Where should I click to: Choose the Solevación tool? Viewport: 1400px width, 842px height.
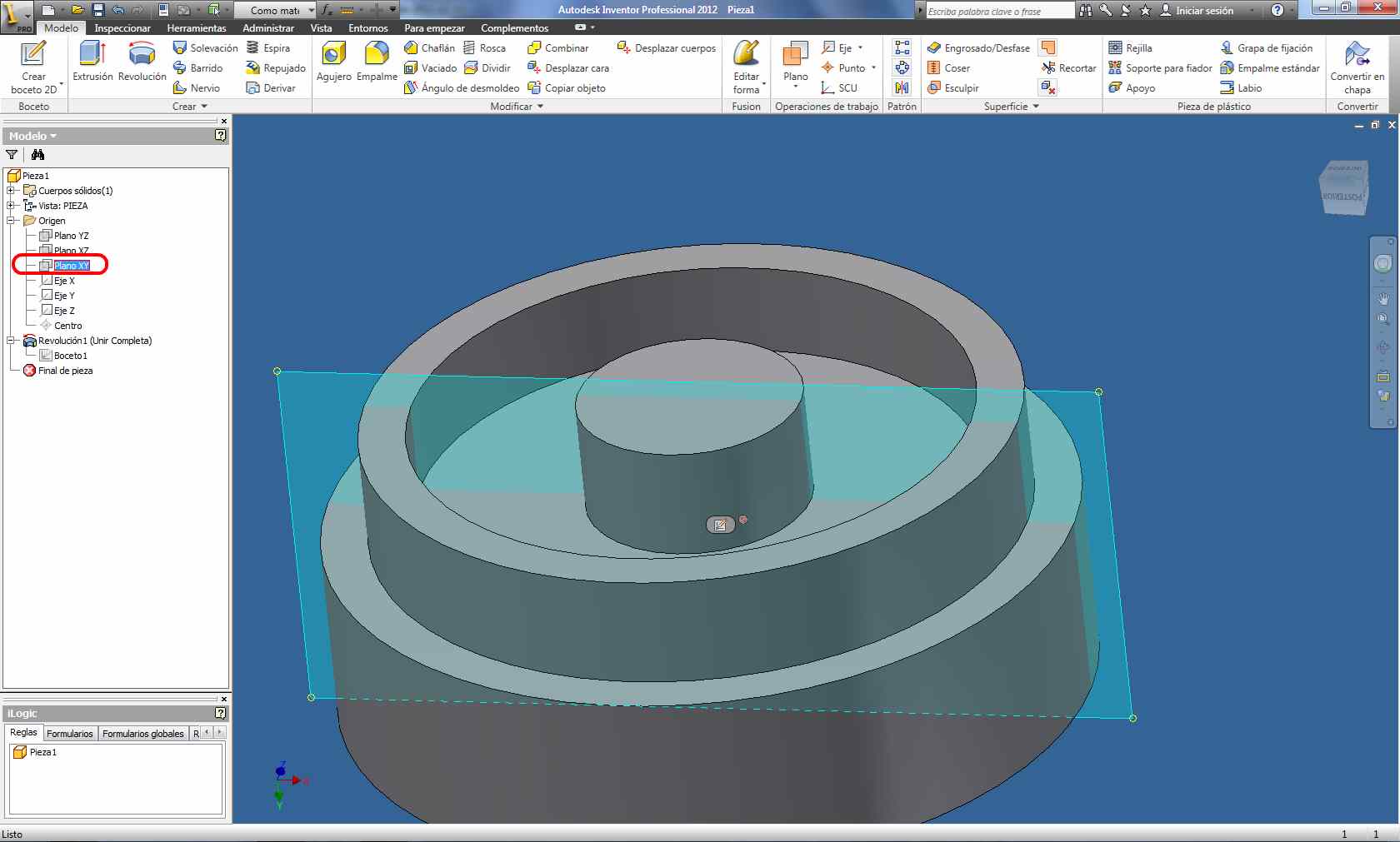point(205,48)
